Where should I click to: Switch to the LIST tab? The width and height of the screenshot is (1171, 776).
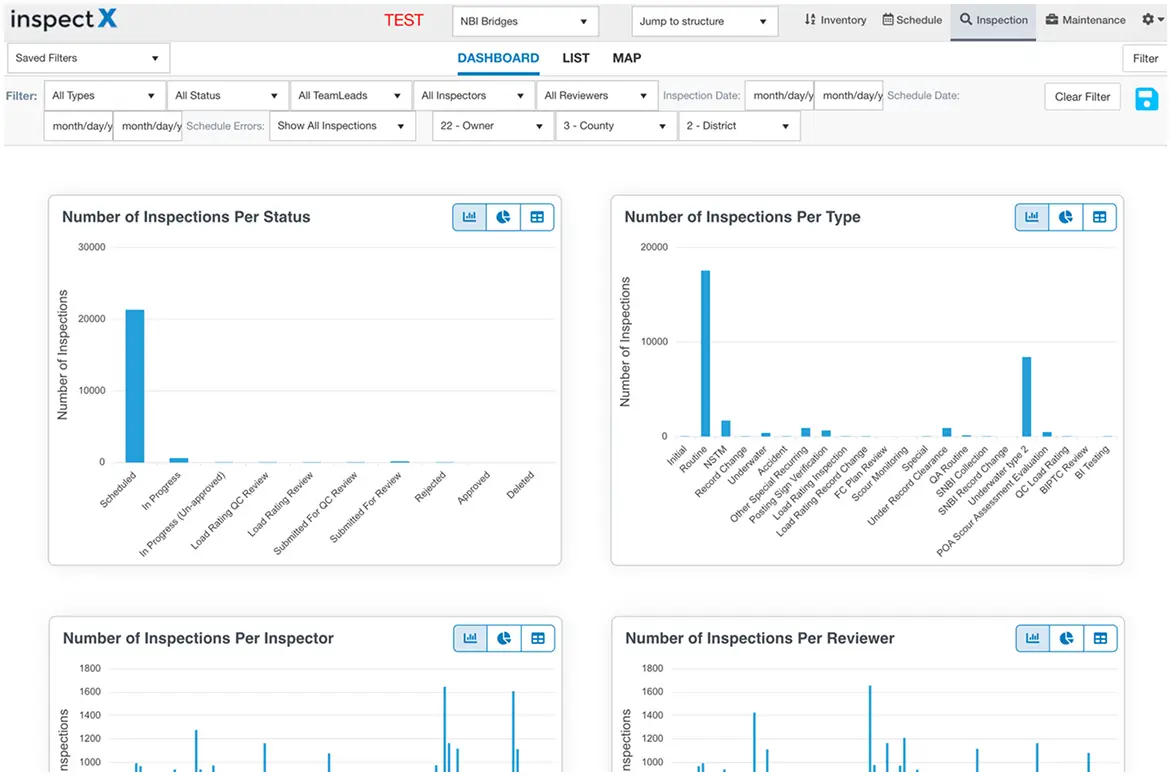pyautogui.click(x=575, y=58)
